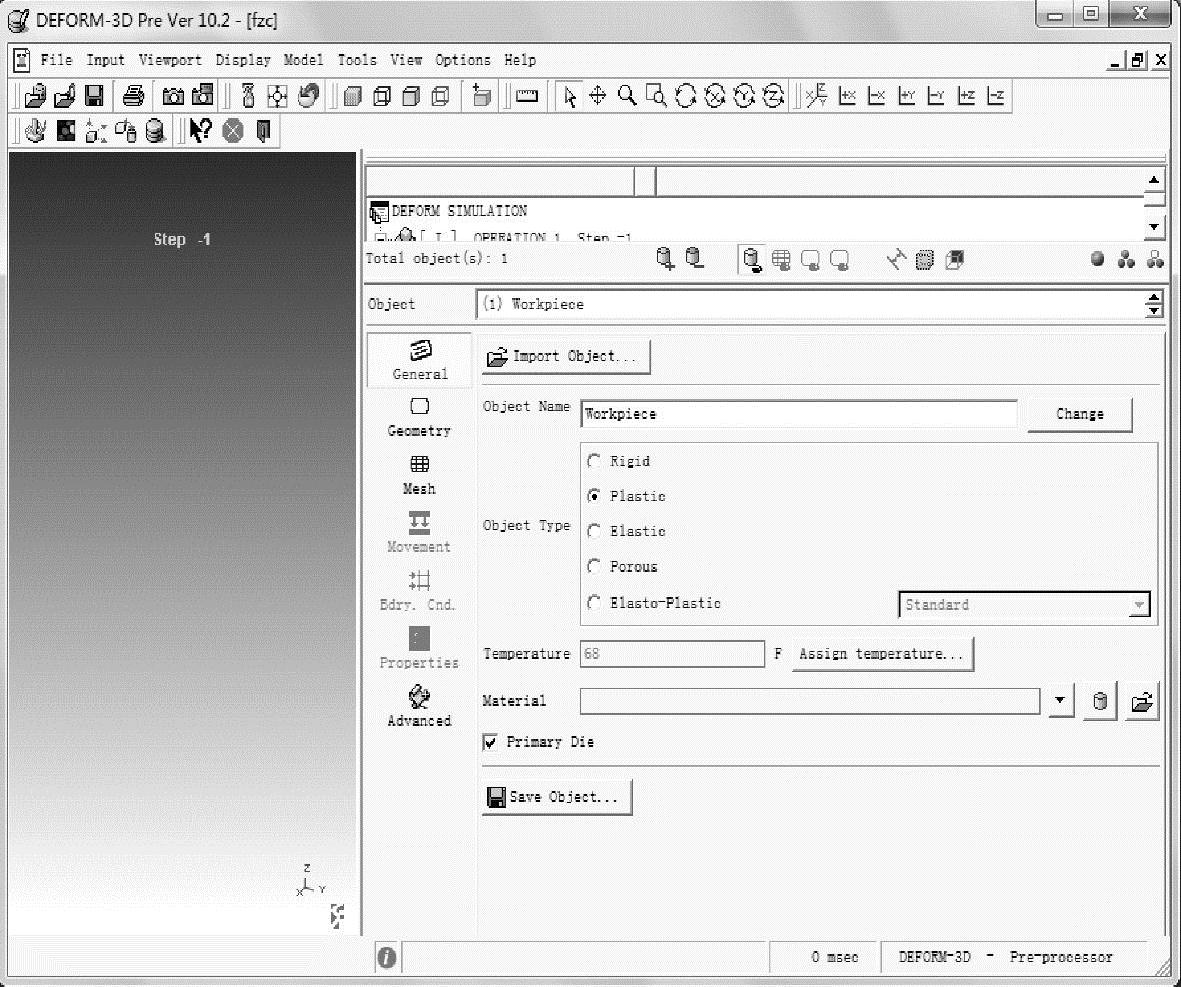Uncheck the Primary Die checkbox
Screen dimensions: 1181x987
[490, 742]
